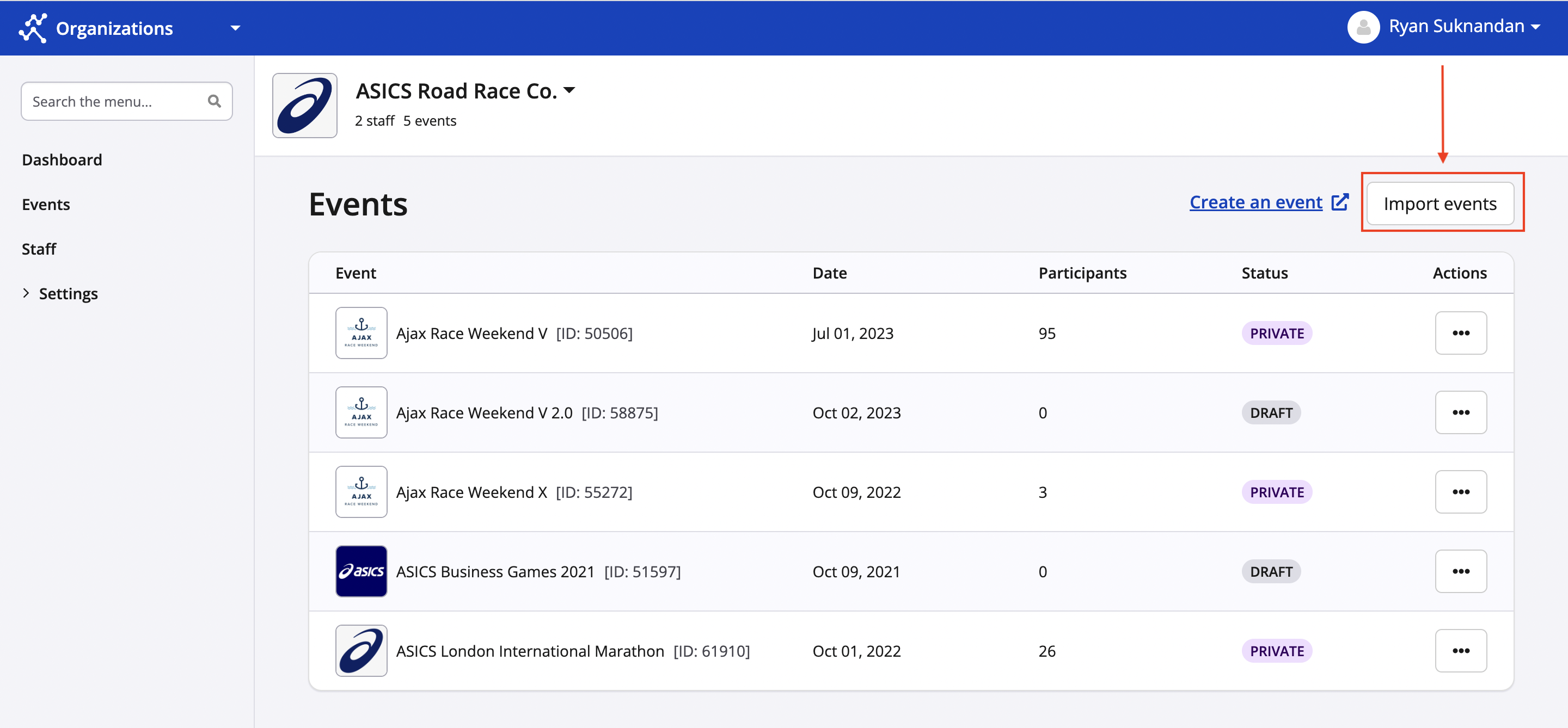
Task: Click the Status column header
Action: click(x=1265, y=273)
